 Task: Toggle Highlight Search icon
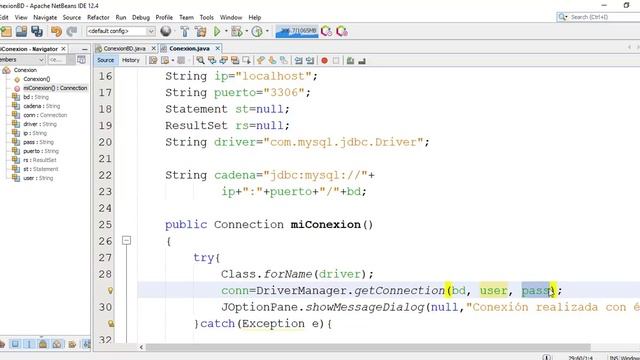point(235,61)
